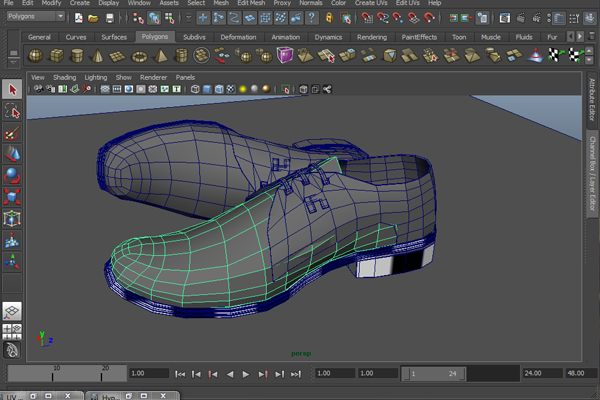Open the viewport Panels menu
Viewport: 600px width, 400px height.
(x=185, y=77)
